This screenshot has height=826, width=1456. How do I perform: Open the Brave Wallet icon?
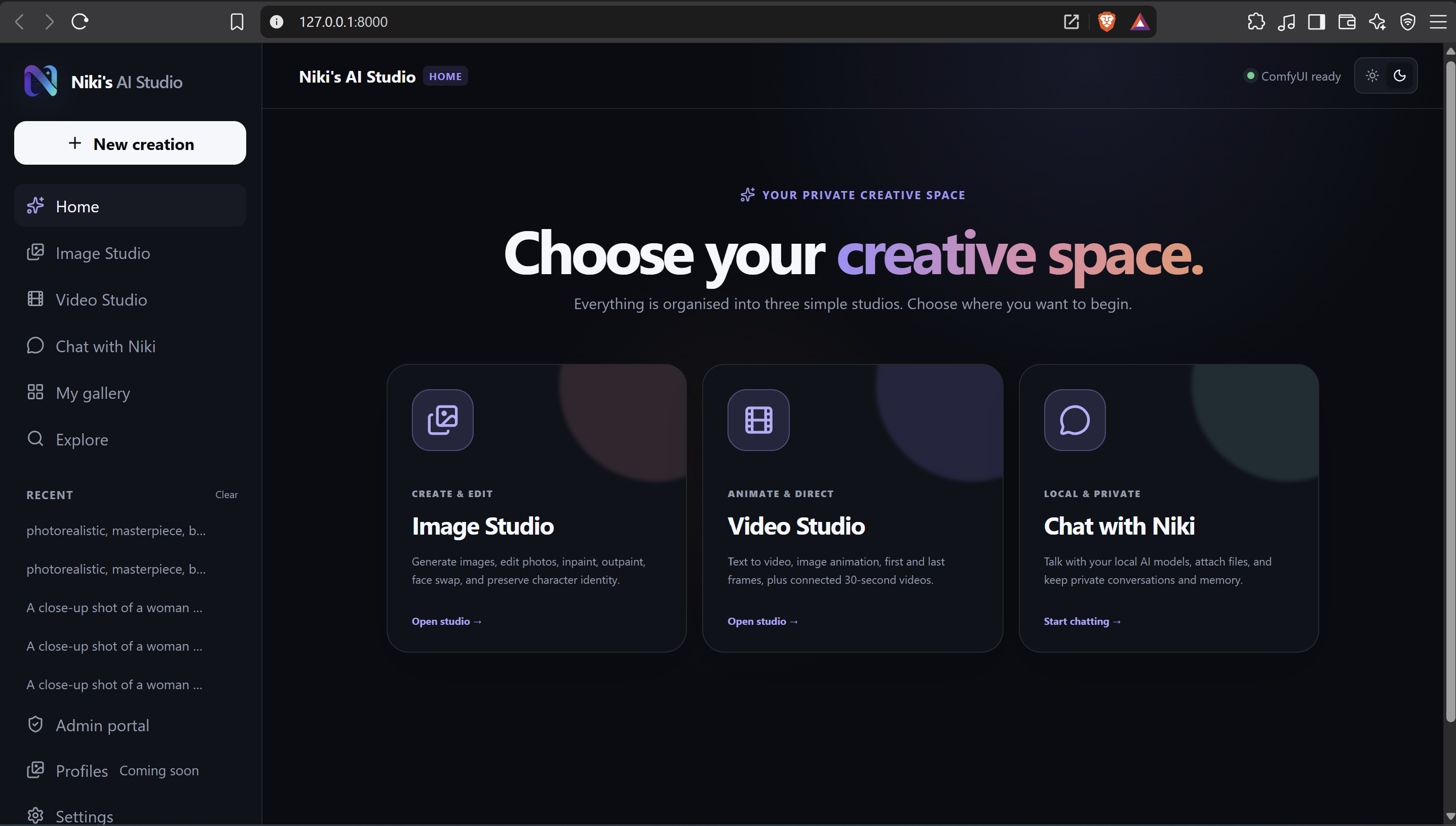tap(1347, 22)
